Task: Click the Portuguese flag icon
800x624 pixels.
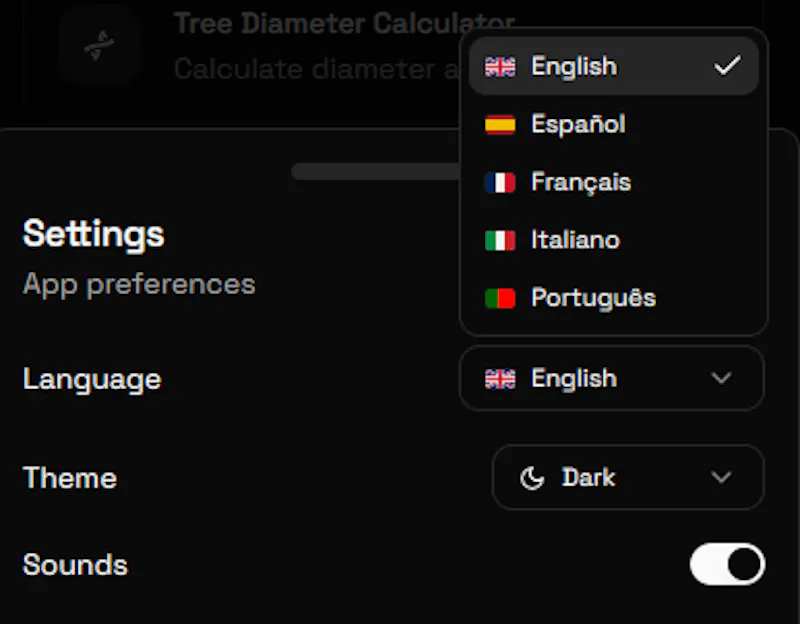Action: (x=500, y=298)
